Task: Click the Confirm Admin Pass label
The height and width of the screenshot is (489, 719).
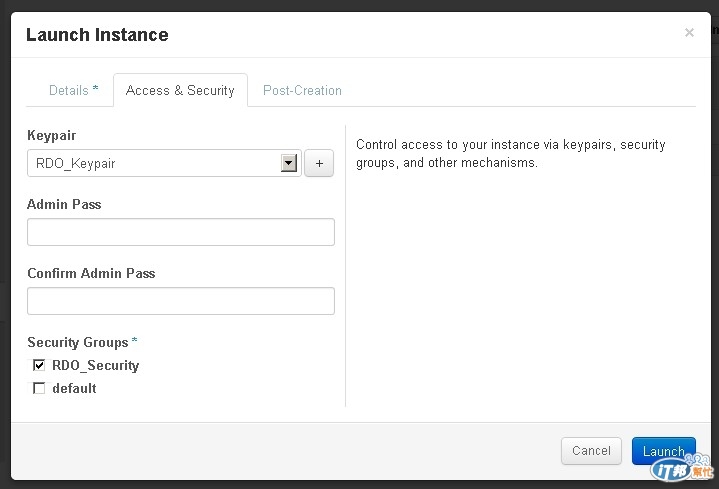Action: 91,273
